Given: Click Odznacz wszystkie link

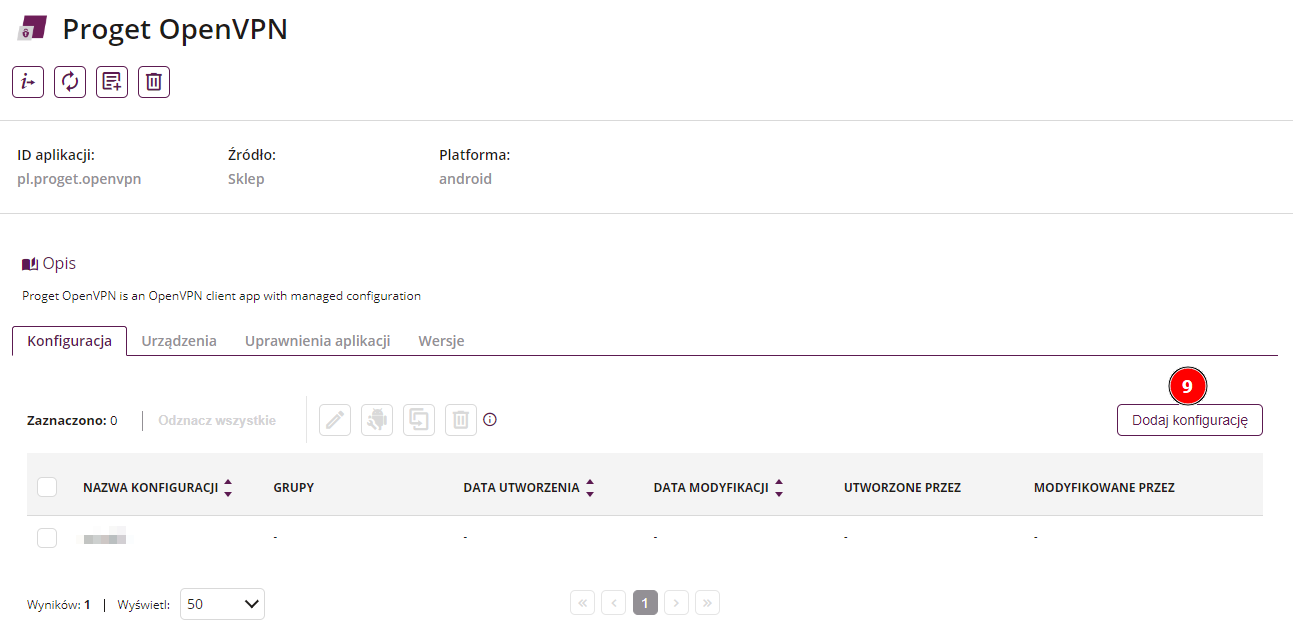Looking at the screenshot, I should click(x=217, y=420).
